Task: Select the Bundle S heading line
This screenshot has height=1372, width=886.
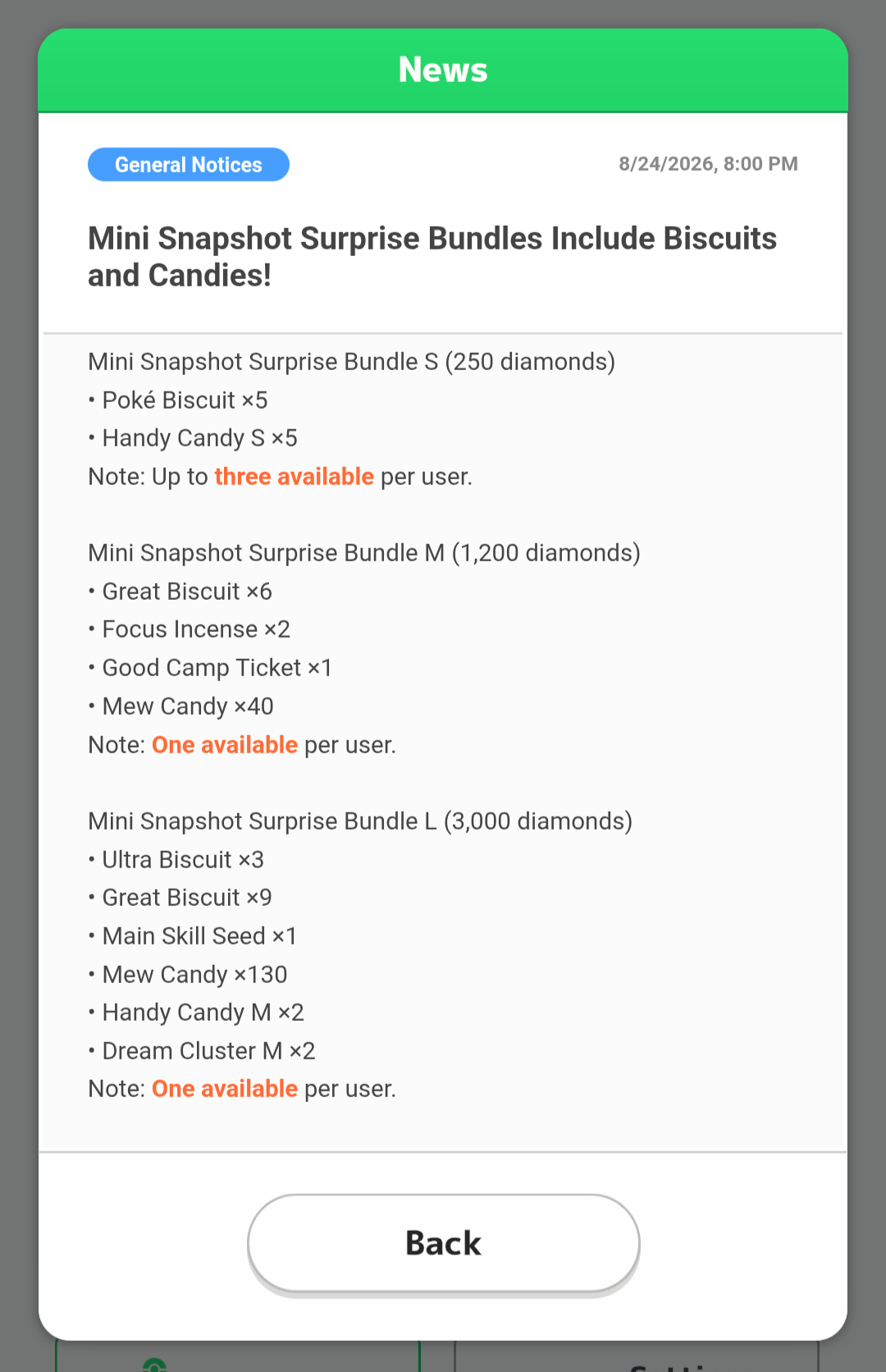Action: pos(352,362)
